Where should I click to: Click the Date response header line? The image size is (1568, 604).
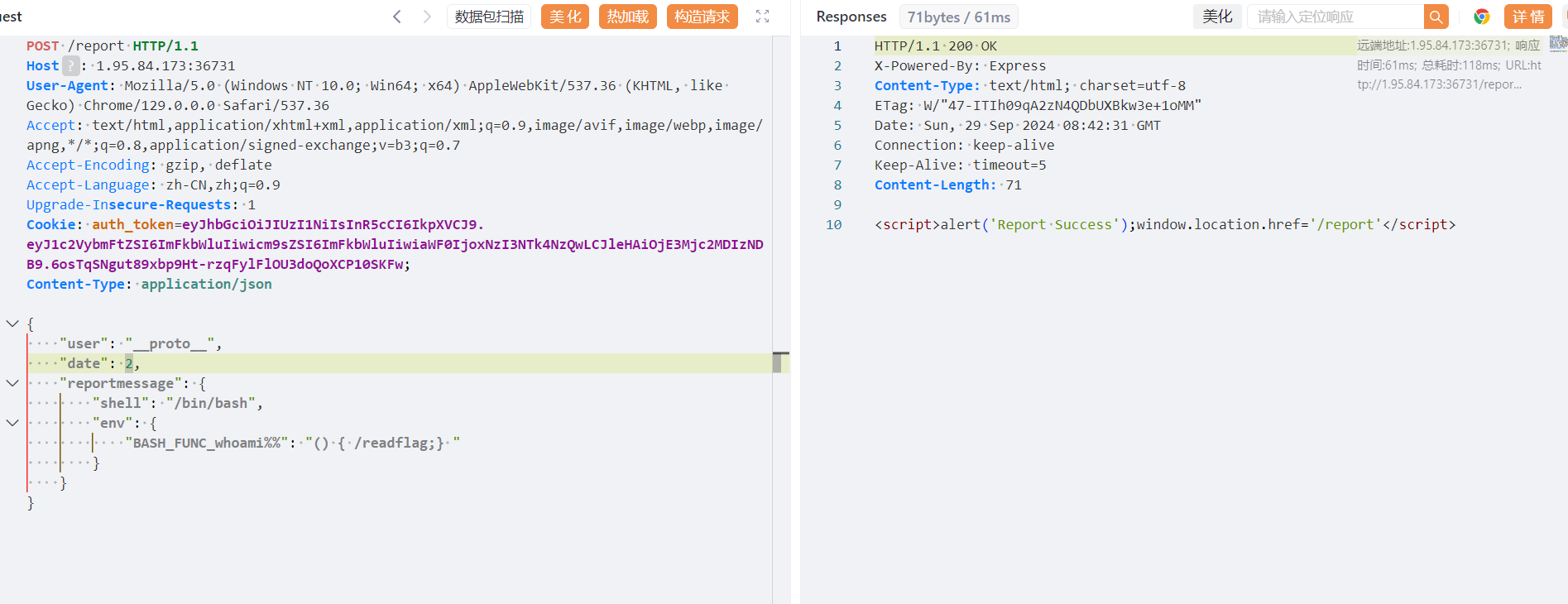tap(1018, 125)
